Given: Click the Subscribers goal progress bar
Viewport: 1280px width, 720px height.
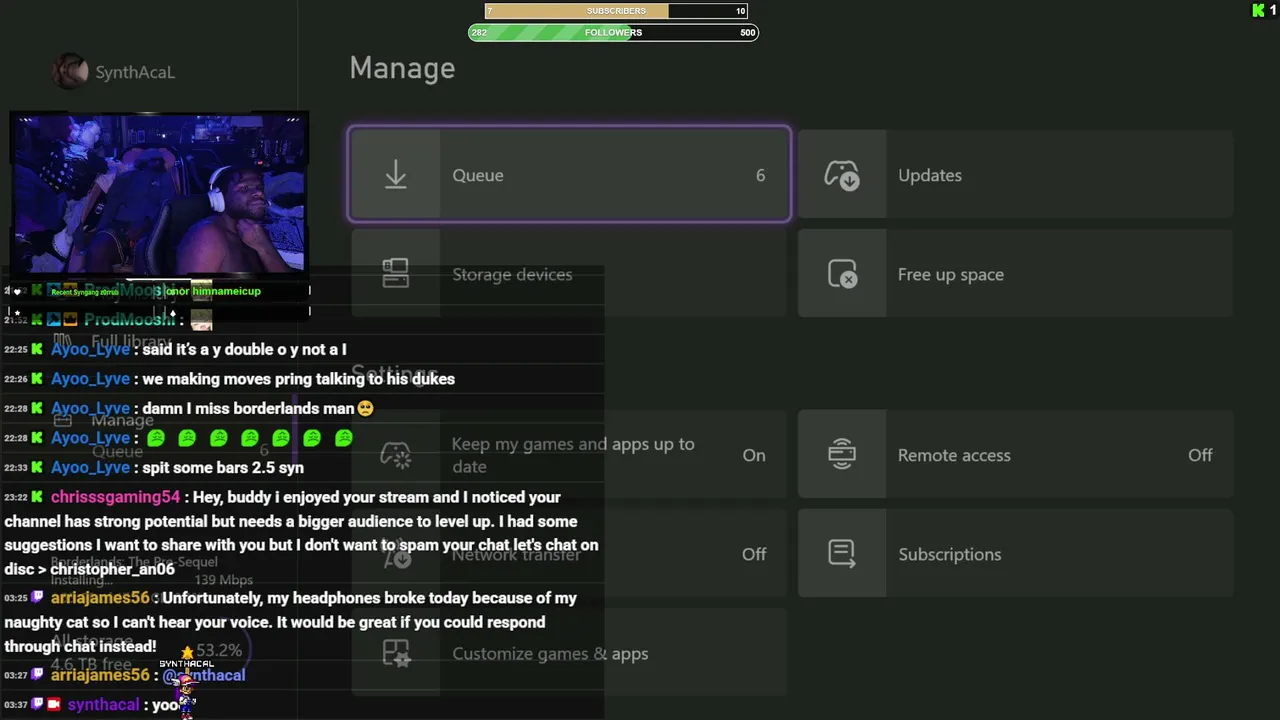Looking at the screenshot, I should click(x=616, y=11).
